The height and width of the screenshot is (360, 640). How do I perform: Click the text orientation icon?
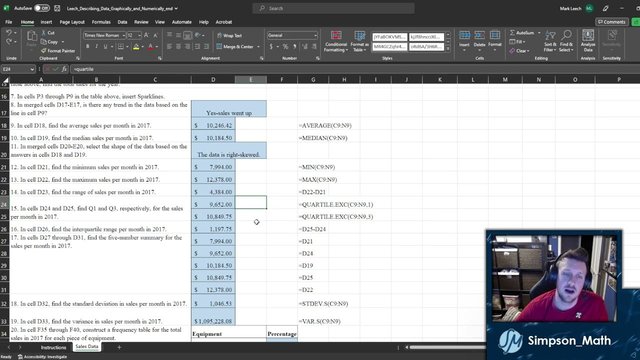[198, 36]
